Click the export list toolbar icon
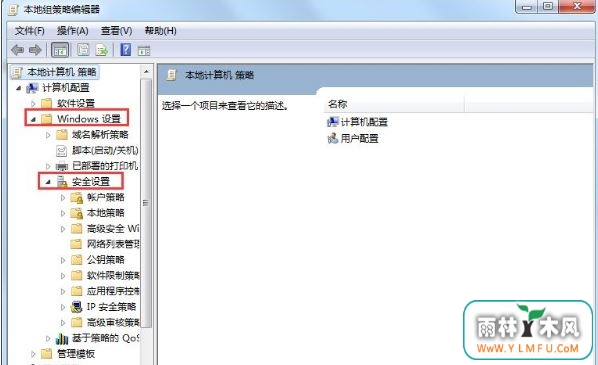Image resolution: width=598 pixels, height=365 pixels. (x=102, y=50)
